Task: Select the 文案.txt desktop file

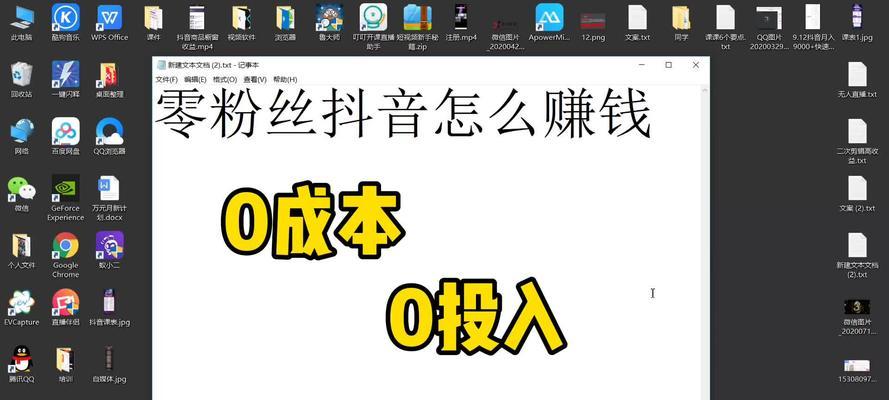Action: coord(637,23)
